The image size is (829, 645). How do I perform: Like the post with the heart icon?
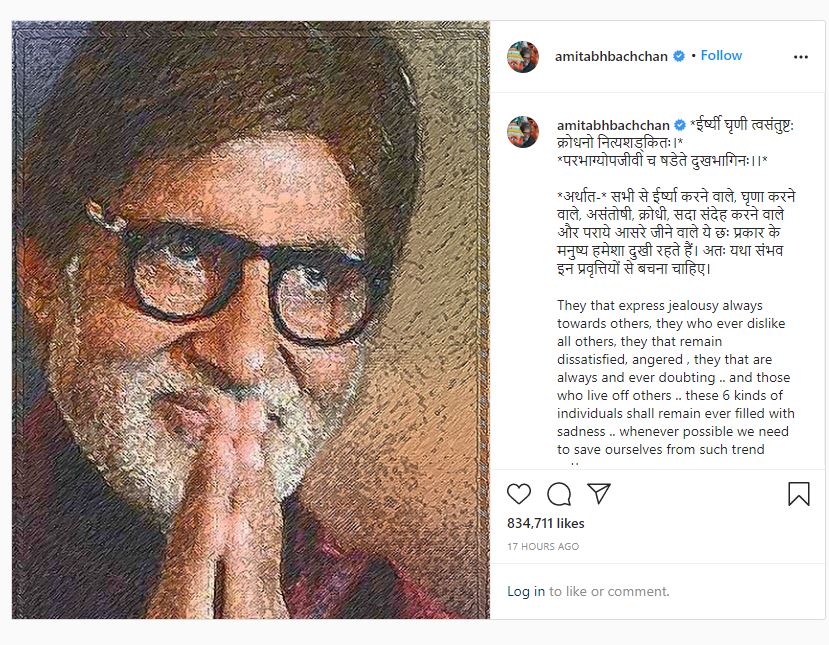pyautogui.click(x=519, y=494)
